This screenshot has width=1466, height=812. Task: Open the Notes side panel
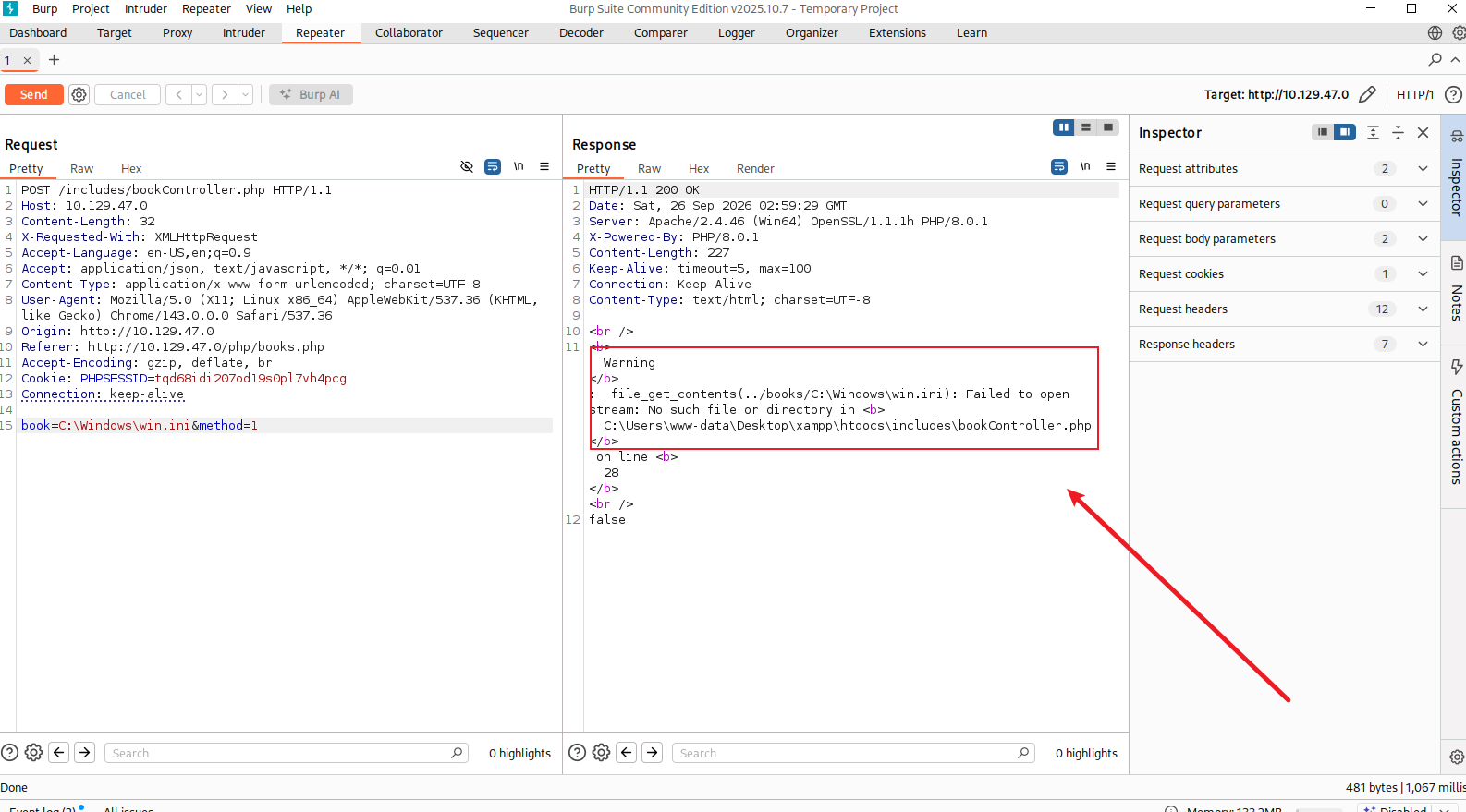pos(1456,288)
